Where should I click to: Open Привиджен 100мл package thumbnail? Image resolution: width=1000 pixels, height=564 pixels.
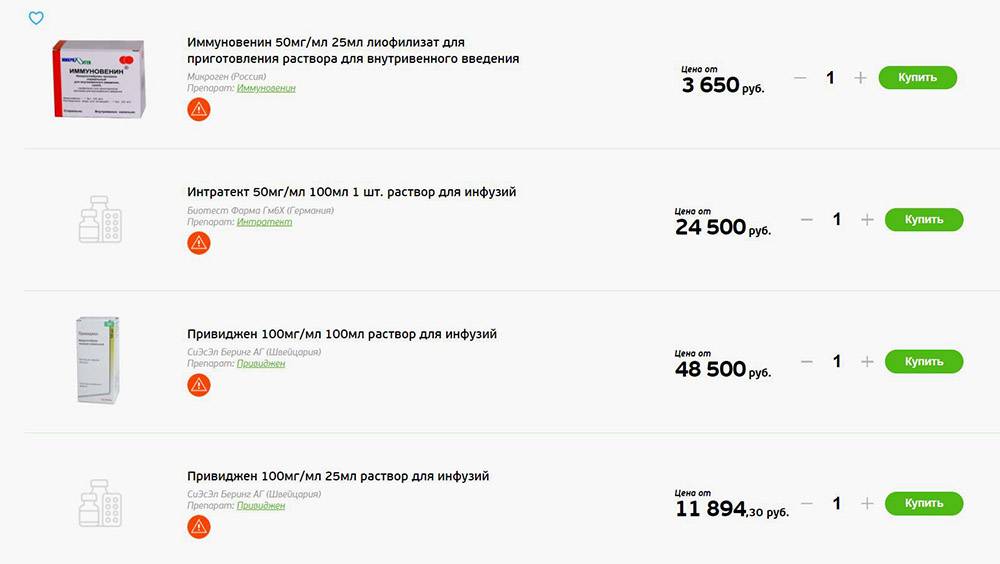98,360
